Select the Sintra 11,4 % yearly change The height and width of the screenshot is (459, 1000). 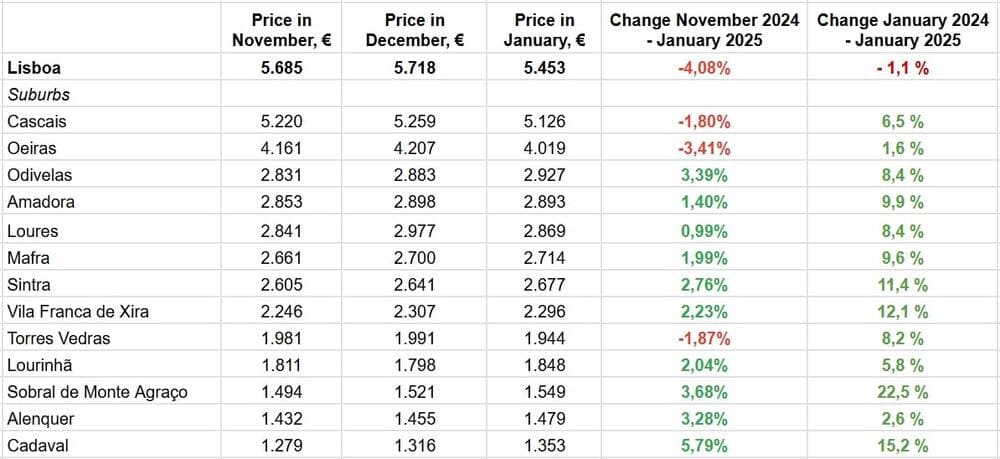(902, 284)
